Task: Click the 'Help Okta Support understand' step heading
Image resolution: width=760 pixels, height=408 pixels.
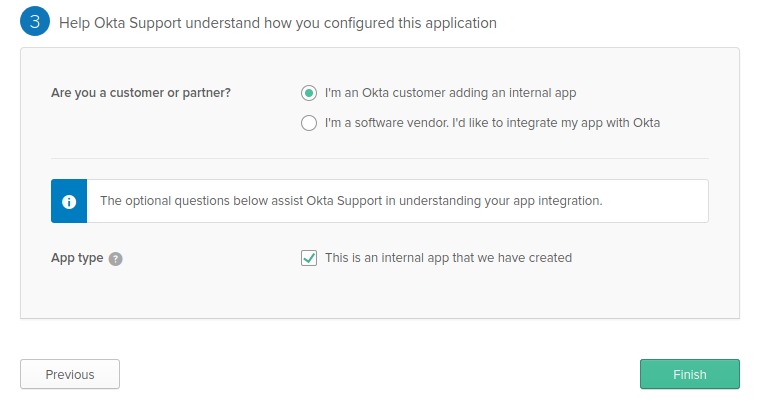Action: (x=278, y=23)
